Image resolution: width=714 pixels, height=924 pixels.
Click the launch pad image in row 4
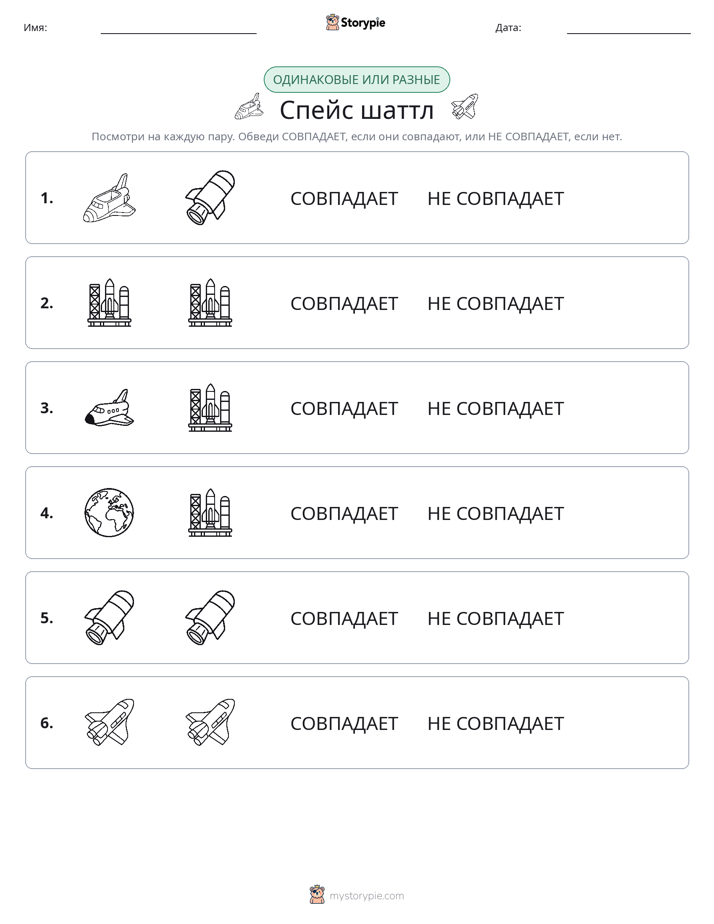click(210, 513)
